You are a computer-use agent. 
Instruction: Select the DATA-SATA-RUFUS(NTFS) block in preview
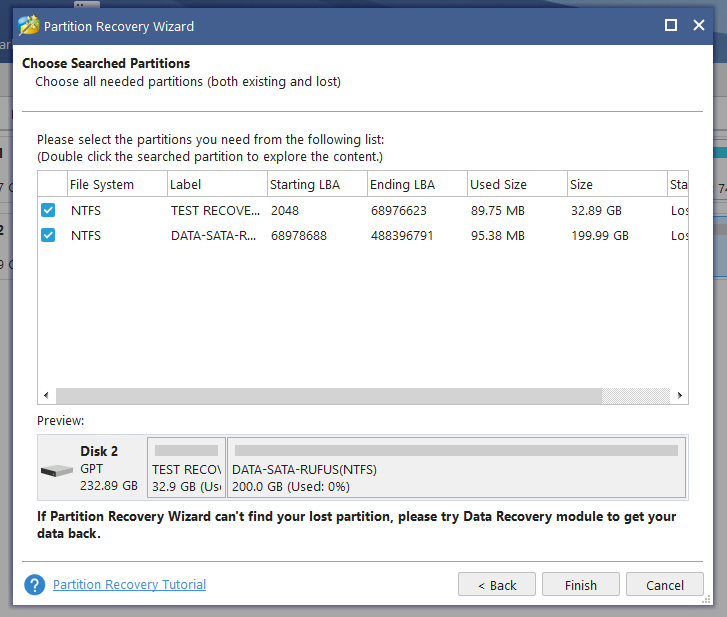pyautogui.click(x=456, y=467)
